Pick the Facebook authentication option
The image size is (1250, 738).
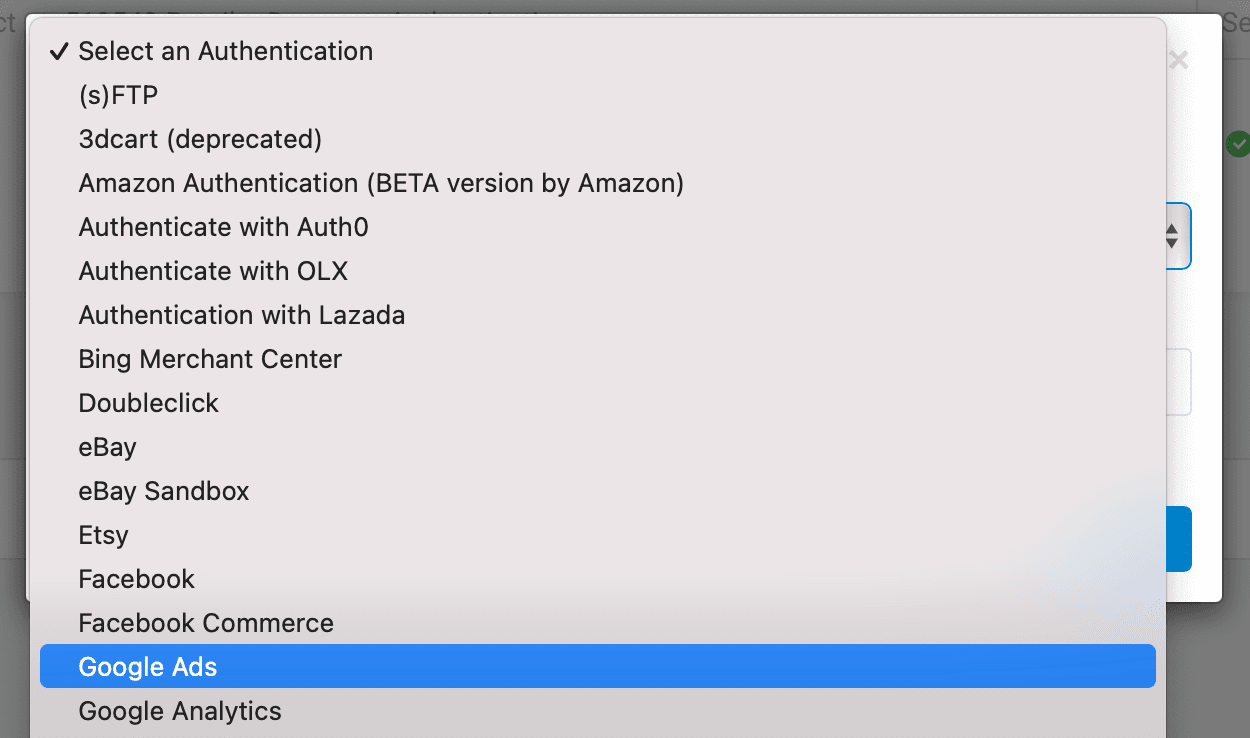(137, 579)
